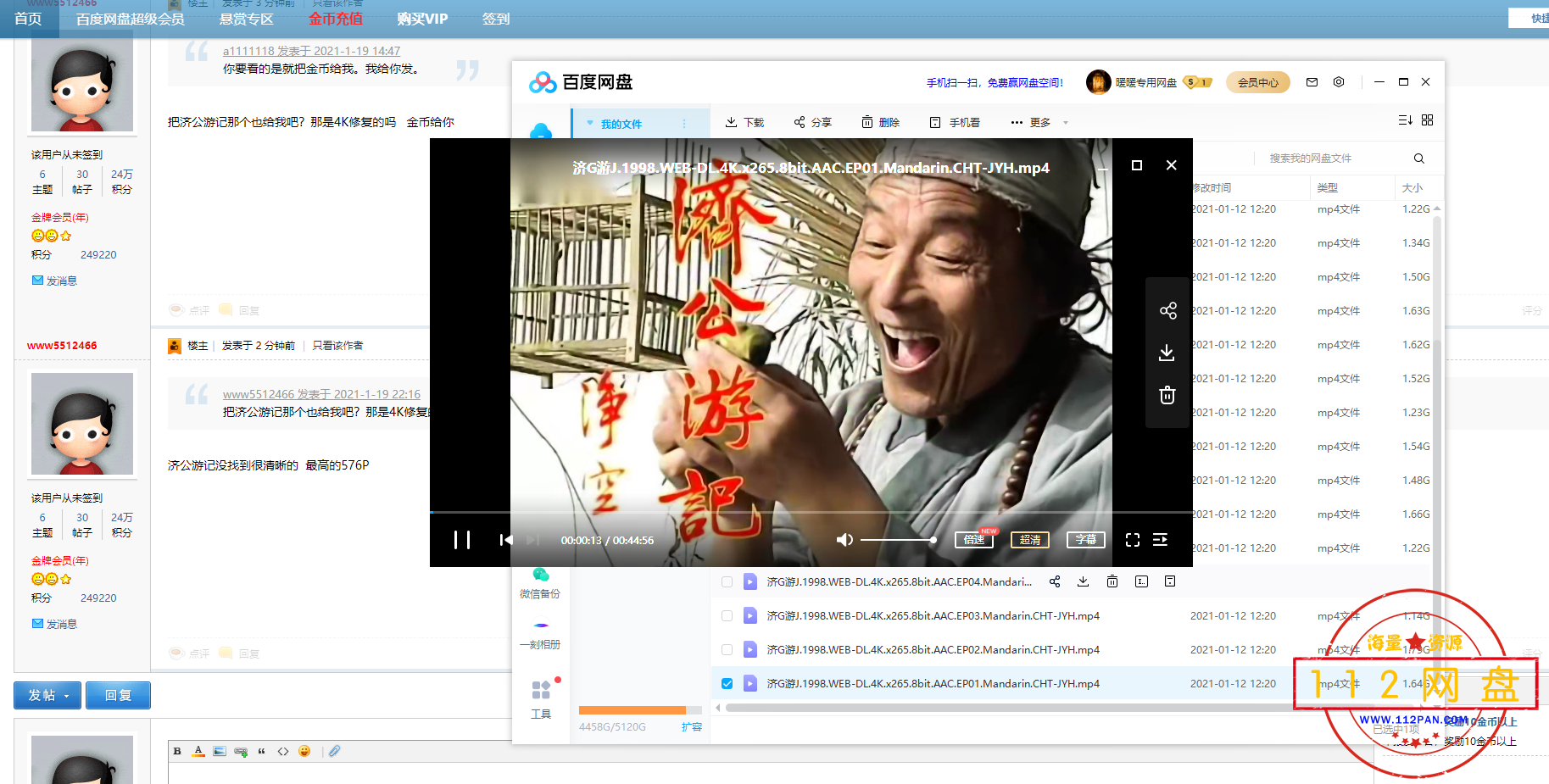
Task: Click the netdisk user avatar
Action: [x=1098, y=82]
